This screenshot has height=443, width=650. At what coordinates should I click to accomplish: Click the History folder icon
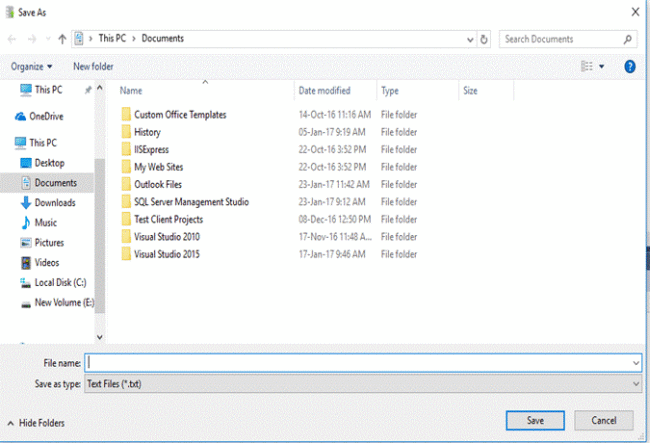pos(126,132)
